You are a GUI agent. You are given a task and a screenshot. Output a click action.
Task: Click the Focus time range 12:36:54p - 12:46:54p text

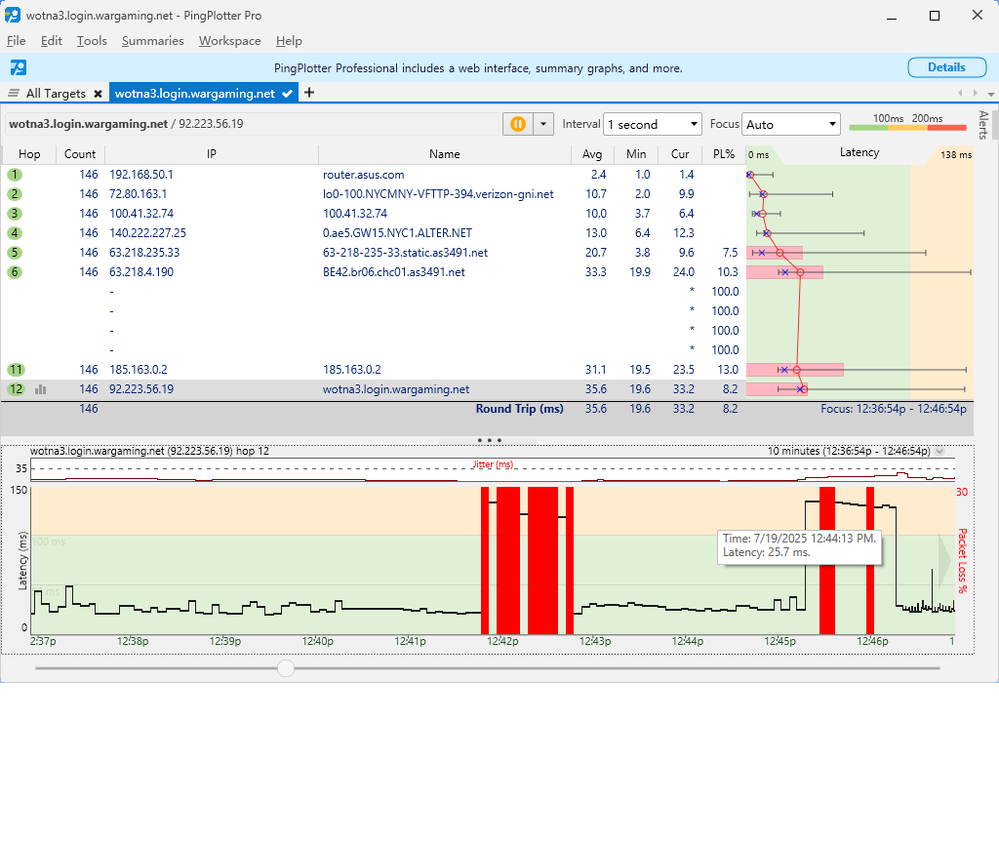[893, 409]
